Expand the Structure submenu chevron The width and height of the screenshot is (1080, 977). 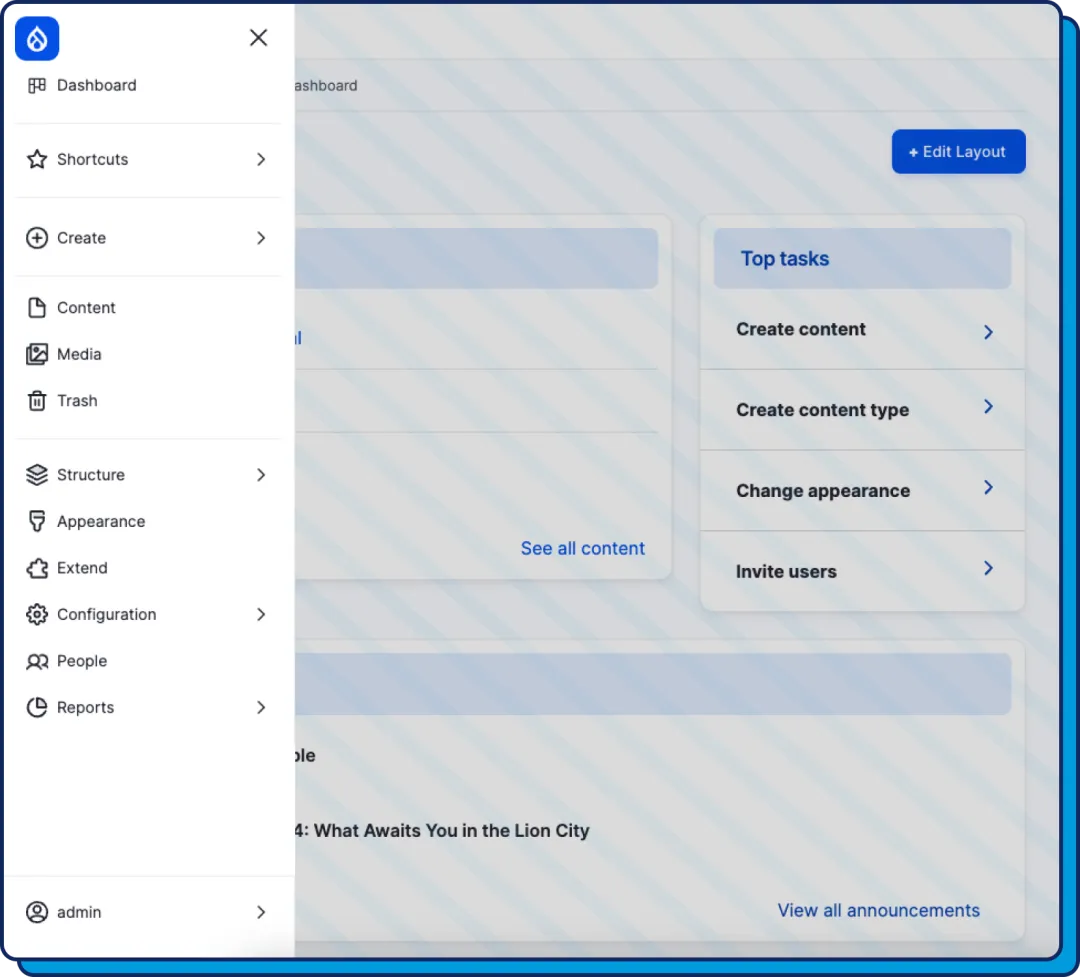tap(261, 475)
